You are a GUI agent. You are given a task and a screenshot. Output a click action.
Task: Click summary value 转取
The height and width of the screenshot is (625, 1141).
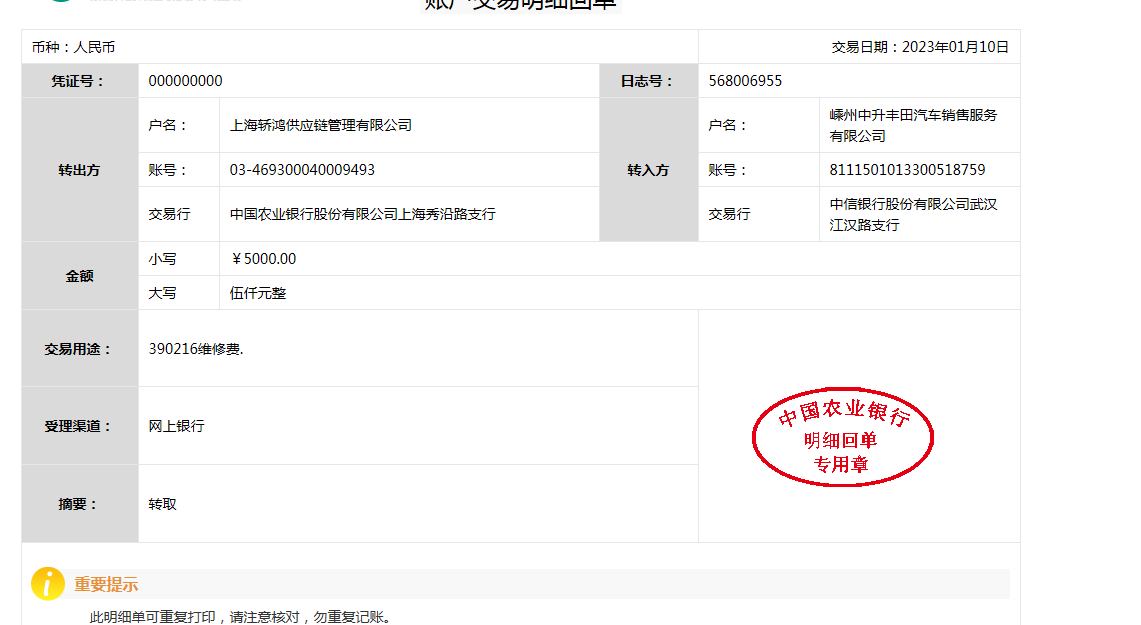click(163, 504)
